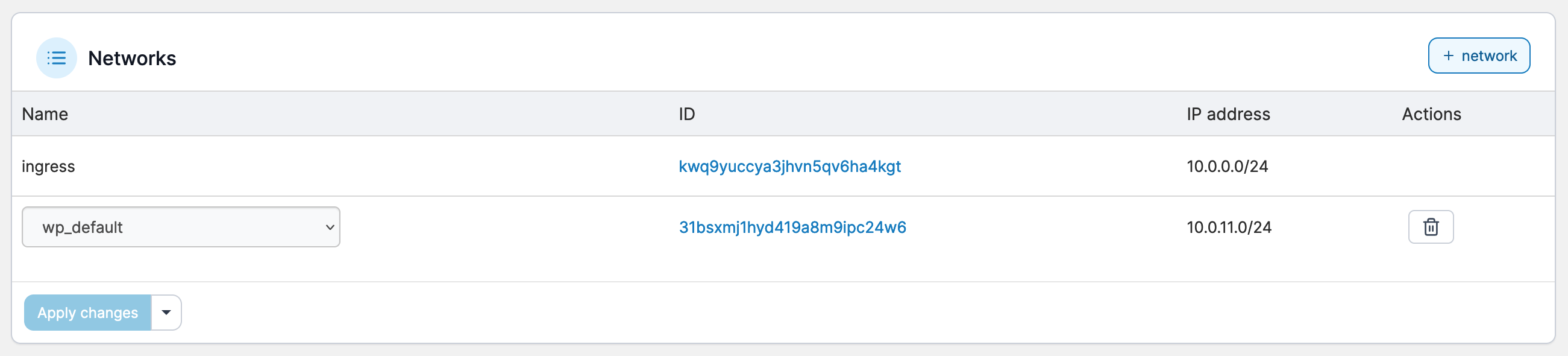Select the 10.0.0.0/24 IP address text
This screenshot has height=356, width=1568.
point(1226,167)
